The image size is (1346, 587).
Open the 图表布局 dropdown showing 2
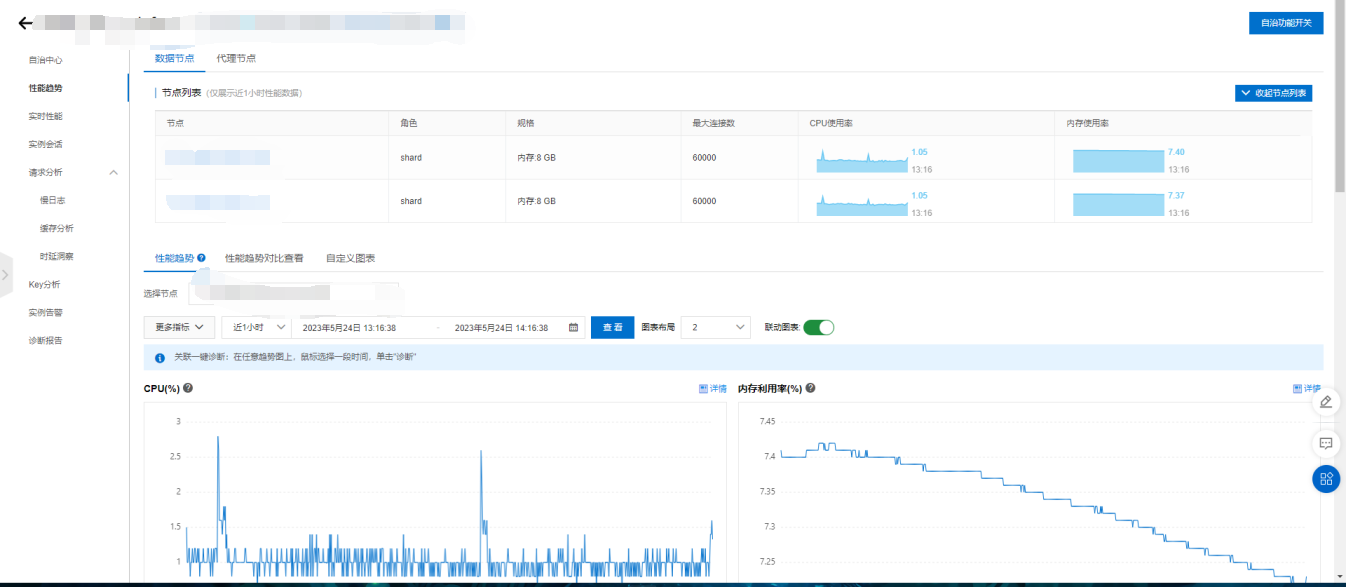click(715, 327)
